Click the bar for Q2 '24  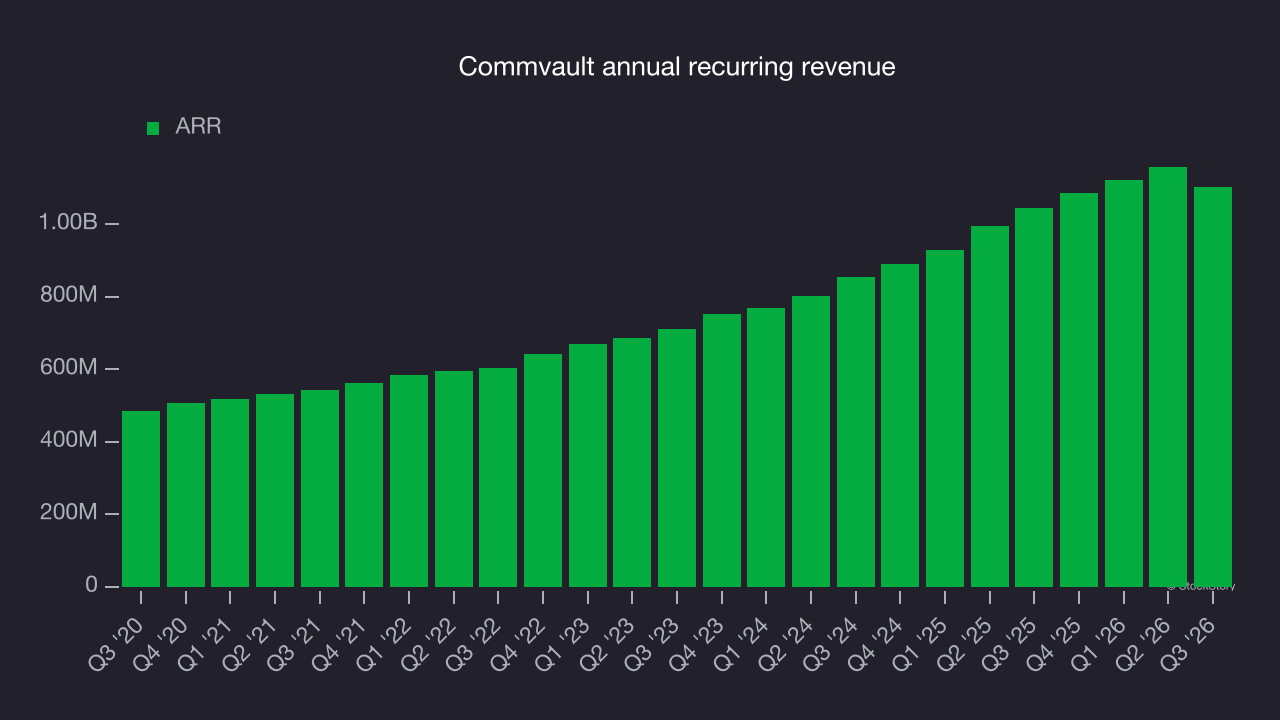click(x=811, y=441)
